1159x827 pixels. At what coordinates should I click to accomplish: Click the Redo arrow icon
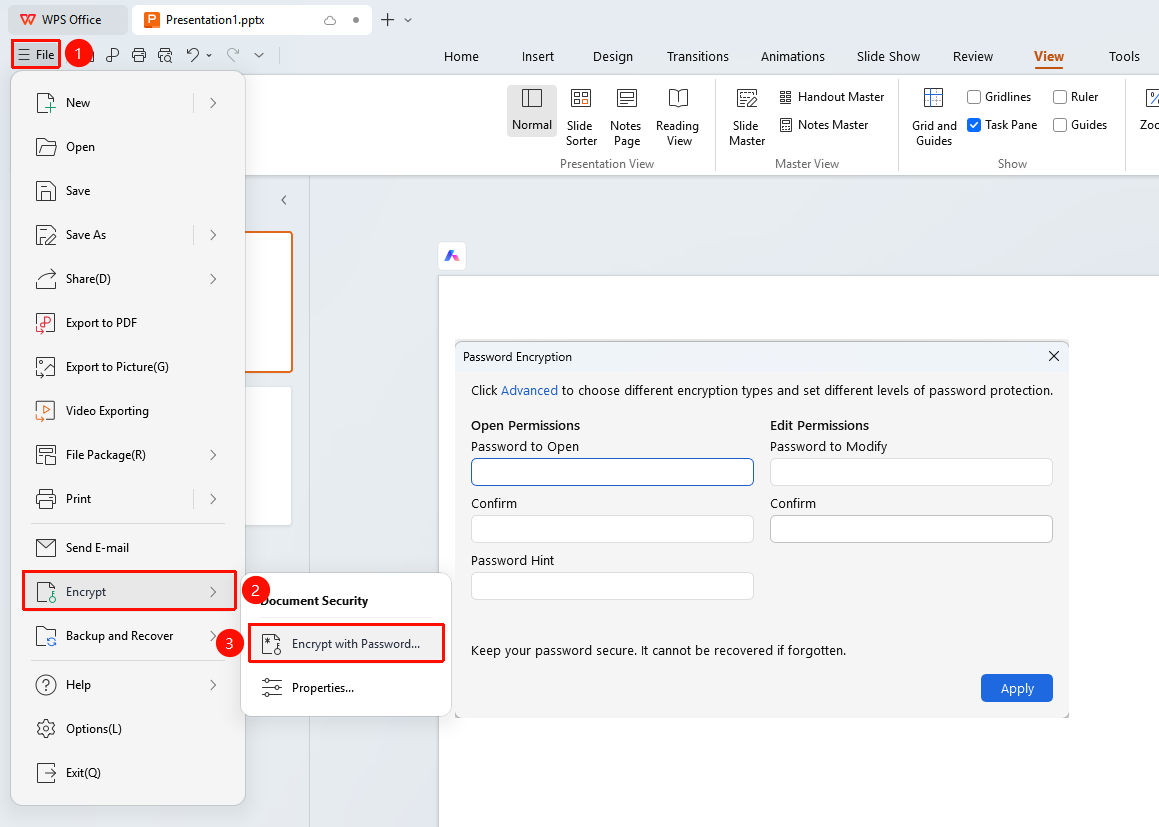pos(233,55)
